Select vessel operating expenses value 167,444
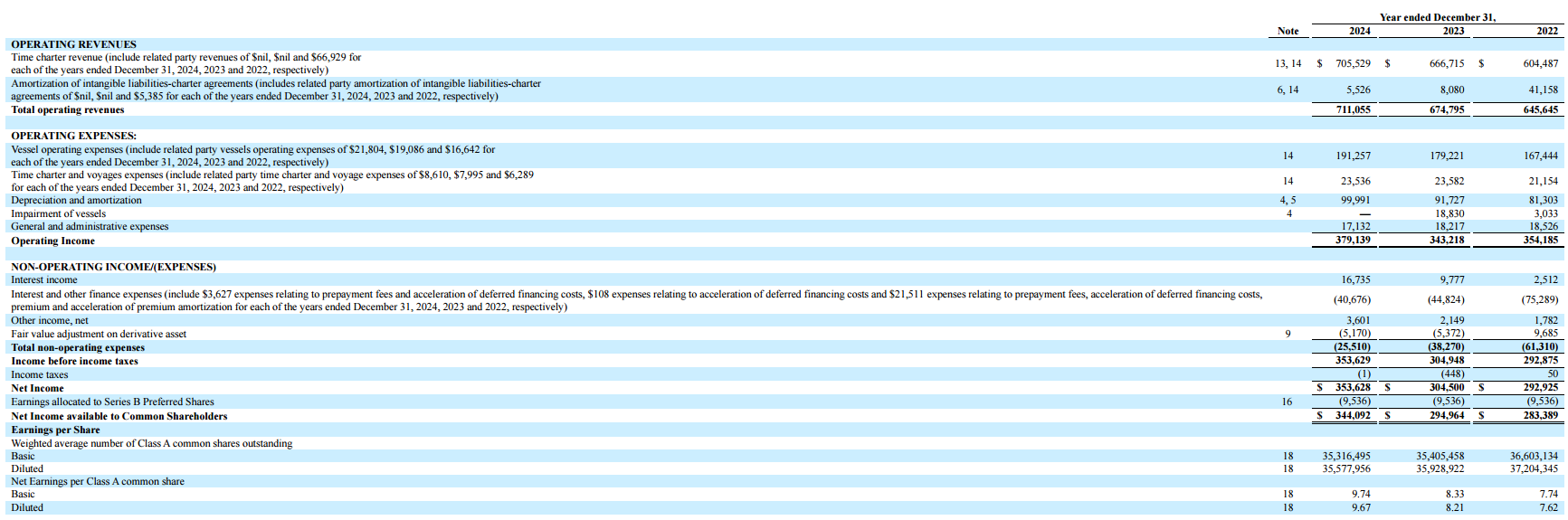The height and width of the screenshot is (520, 1568). click(x=1541, y=156)
